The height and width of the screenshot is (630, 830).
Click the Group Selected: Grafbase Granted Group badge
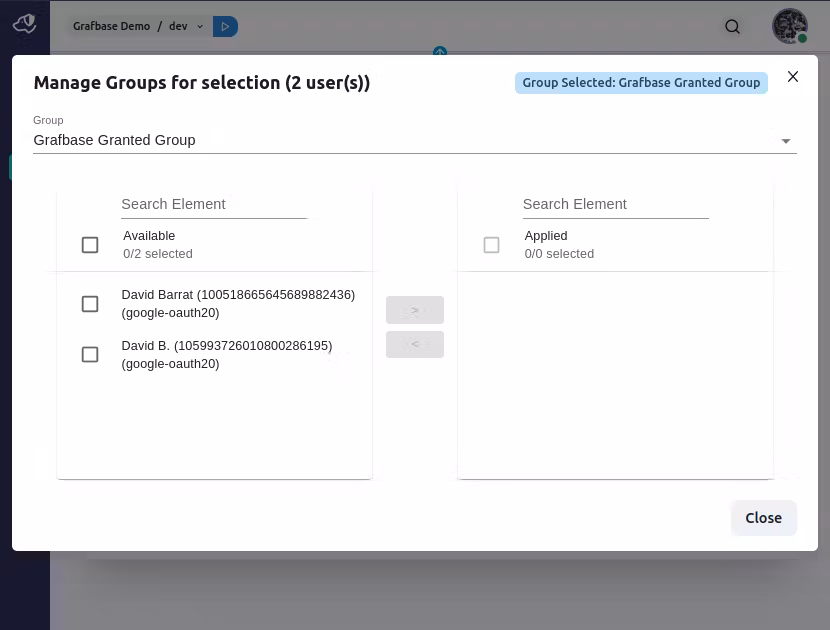[x=641, y=83]
